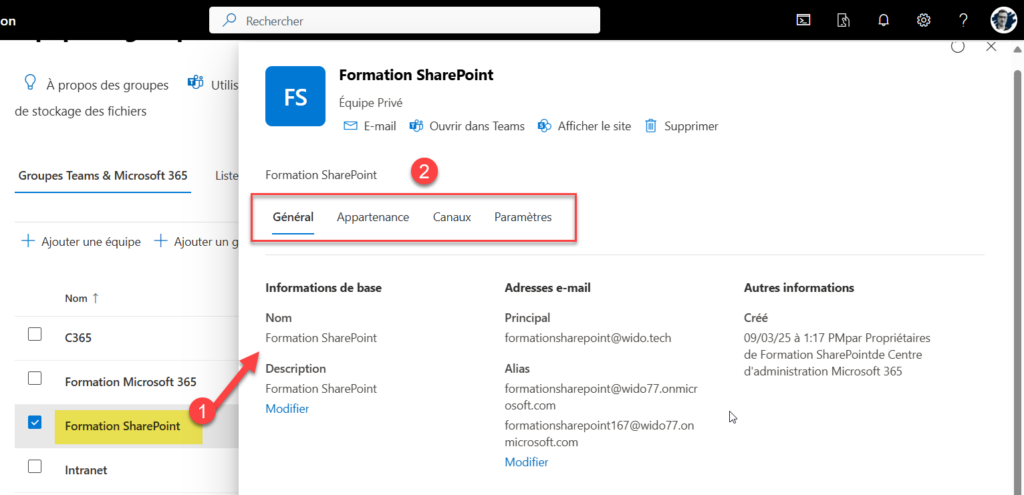This screenshot has height=495, width=1024.
Task: Click the formationsharepoint@wido.tech primary address
Action: tap(588, 338)
